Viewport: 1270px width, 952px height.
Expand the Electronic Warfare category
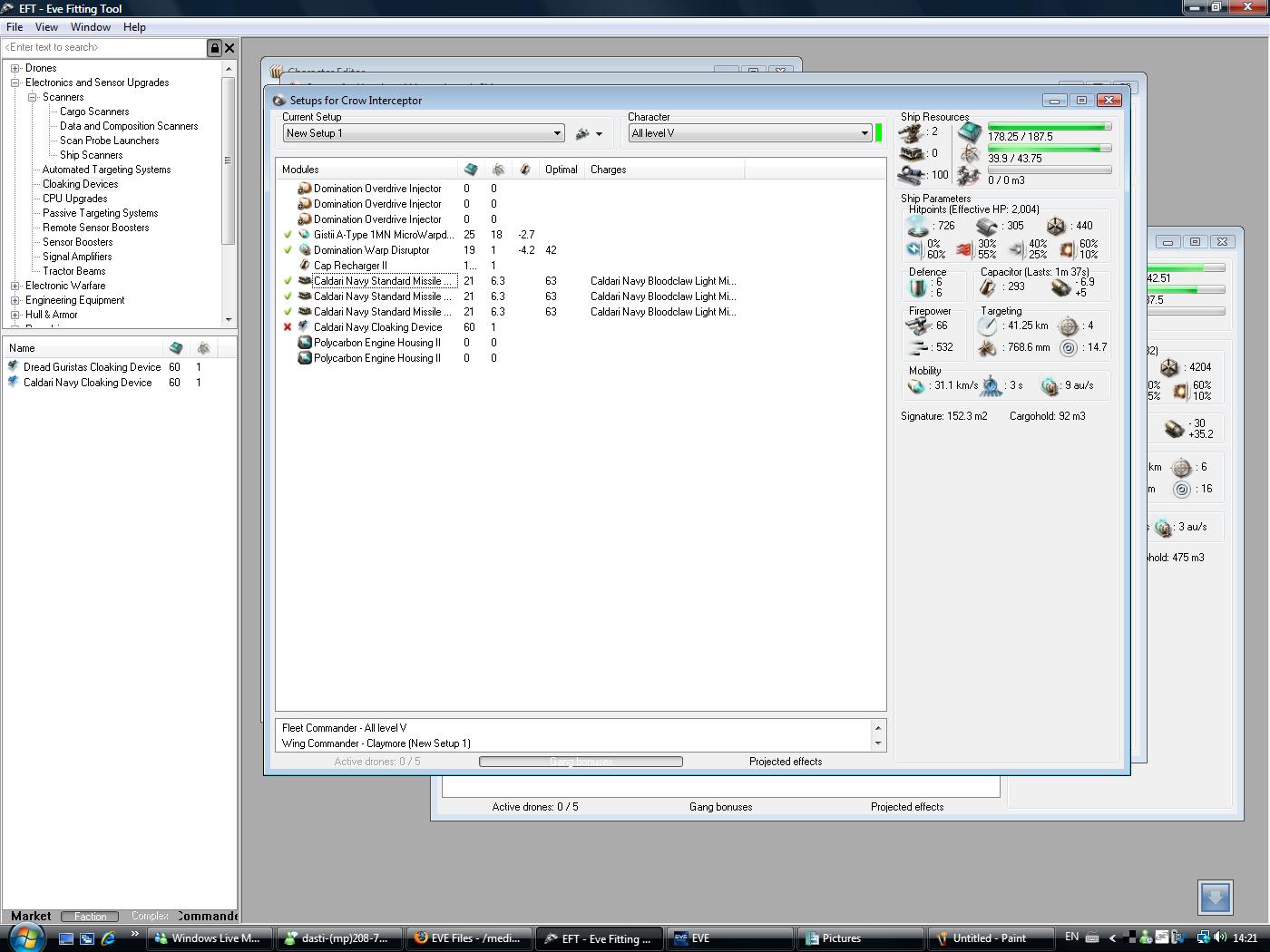point(15,286)
